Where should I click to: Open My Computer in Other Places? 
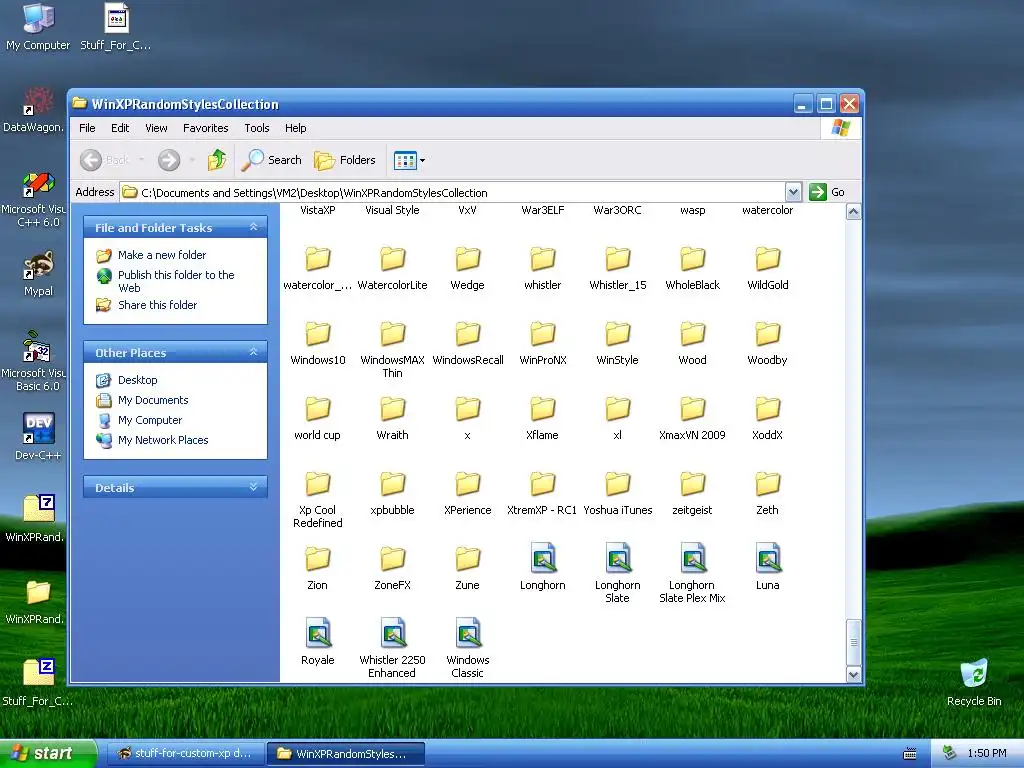150,421
